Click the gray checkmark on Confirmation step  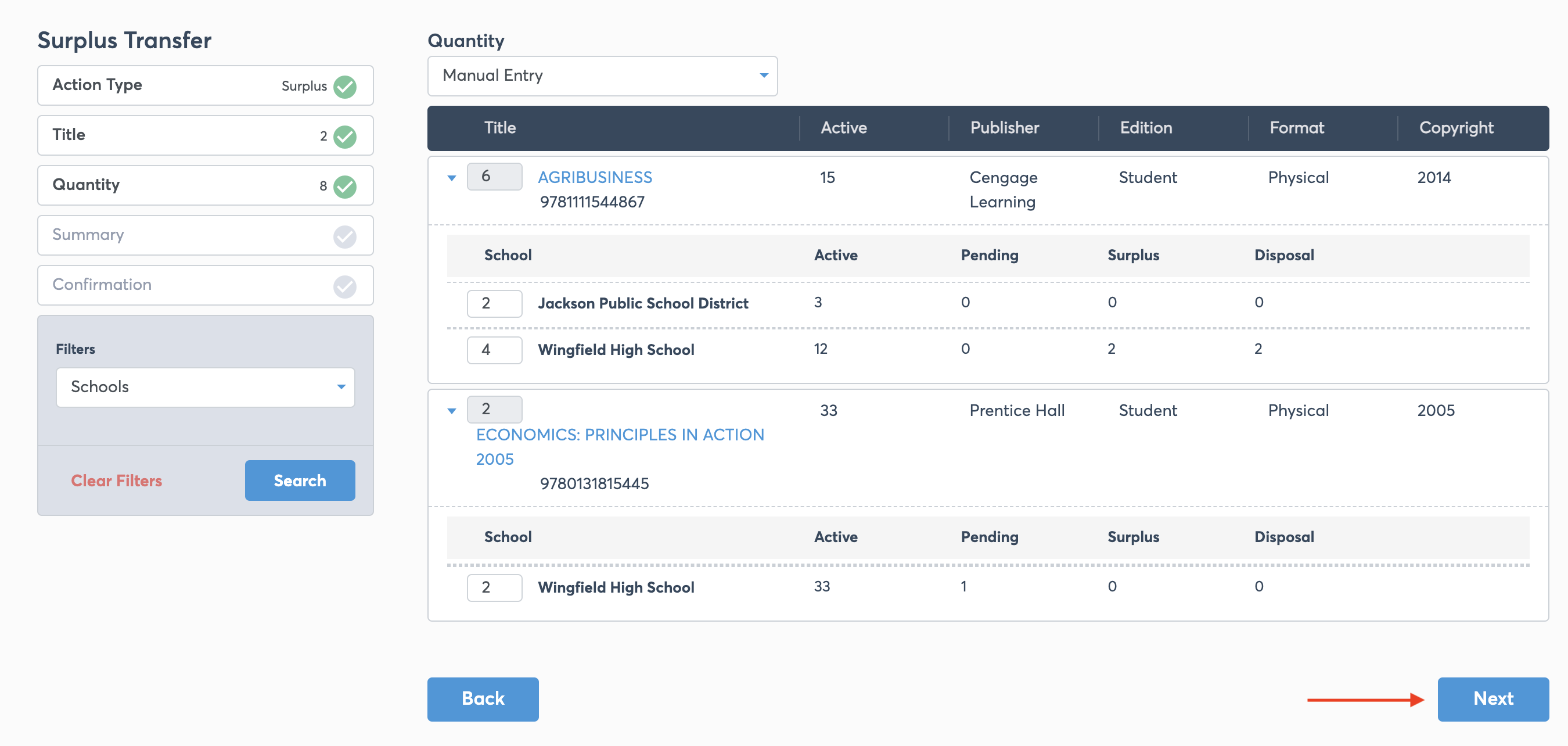tap(344, 286)
